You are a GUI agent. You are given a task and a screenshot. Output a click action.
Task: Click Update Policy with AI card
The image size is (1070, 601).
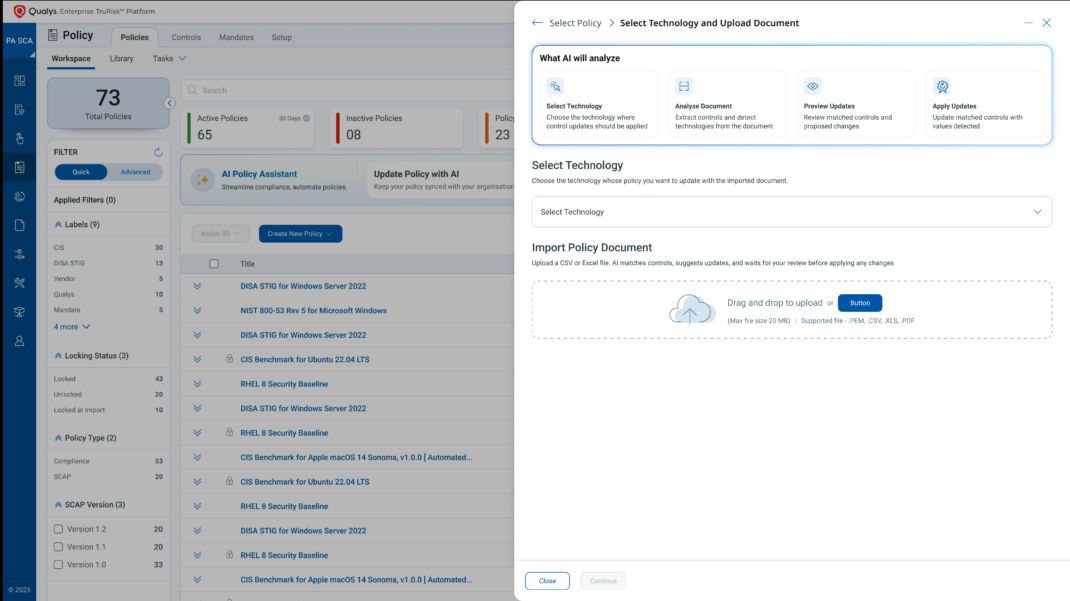pos(441,180)
